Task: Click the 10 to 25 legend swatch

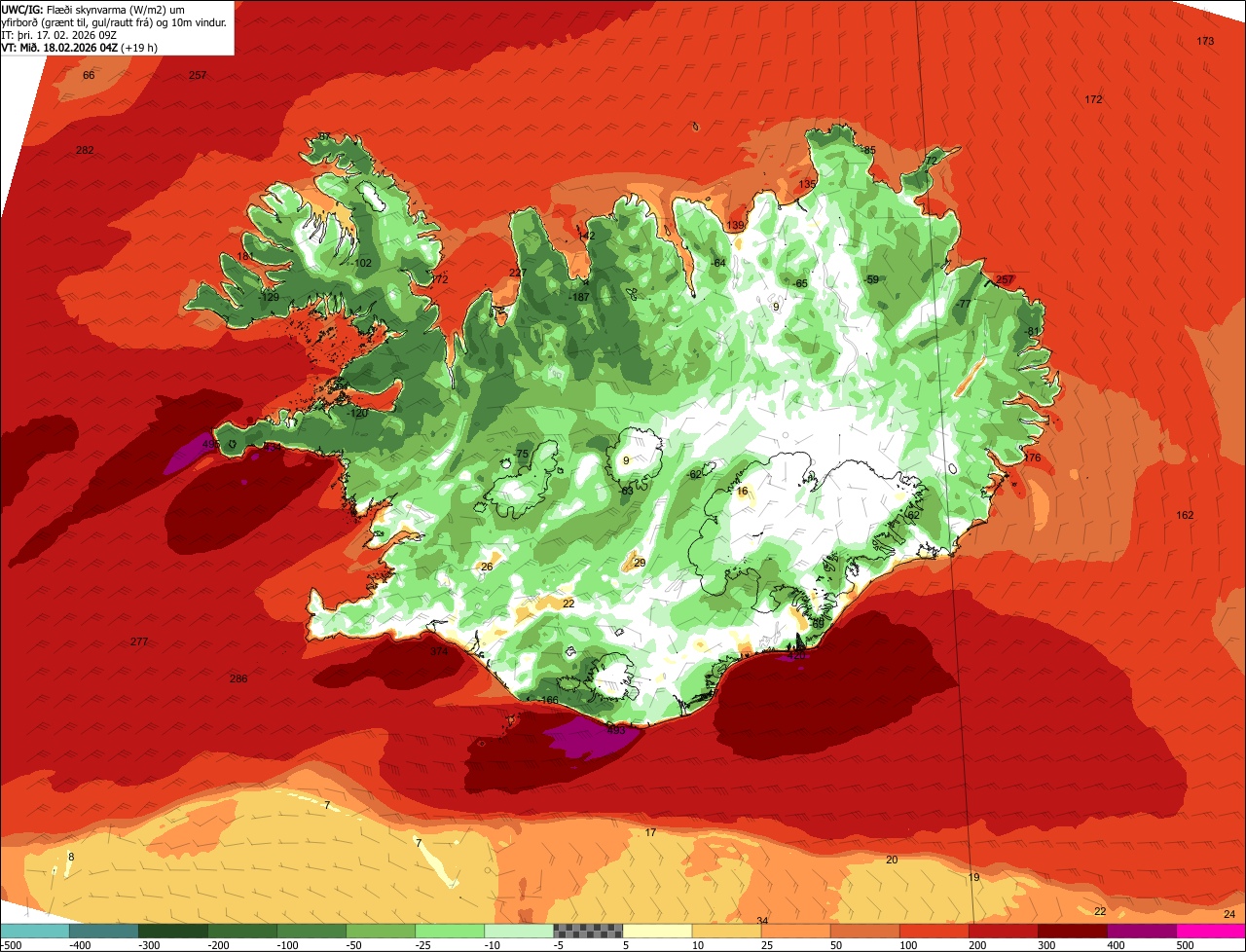Action: [x=725, y=931]
